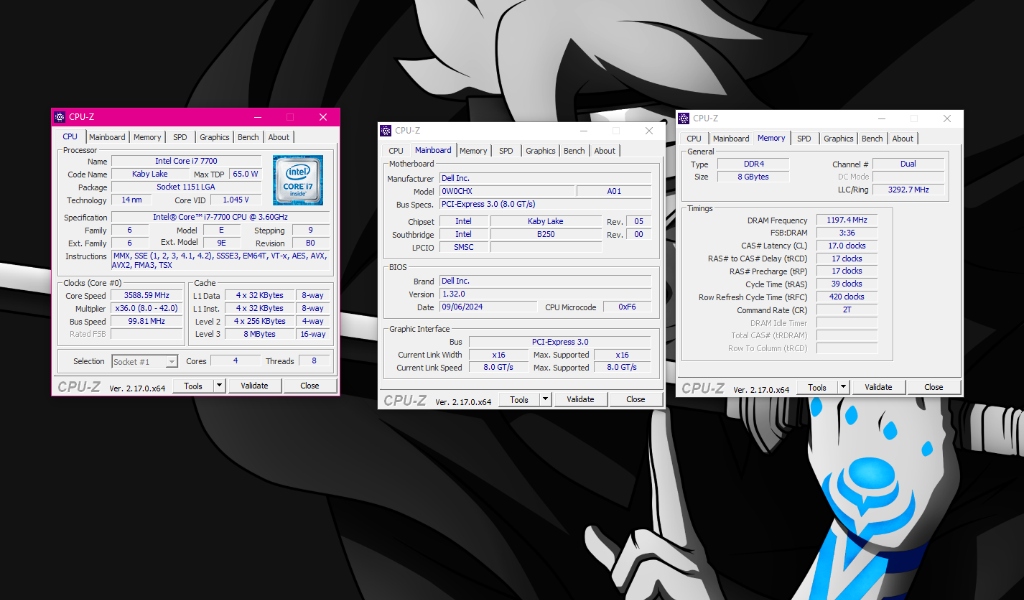Click the Close button in the Mainboard window

(635, 399)
